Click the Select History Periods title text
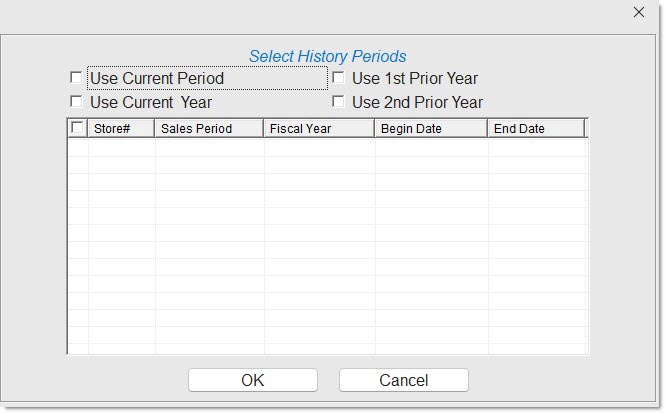This screenshot has width=665, height=413. pos(327,56)
